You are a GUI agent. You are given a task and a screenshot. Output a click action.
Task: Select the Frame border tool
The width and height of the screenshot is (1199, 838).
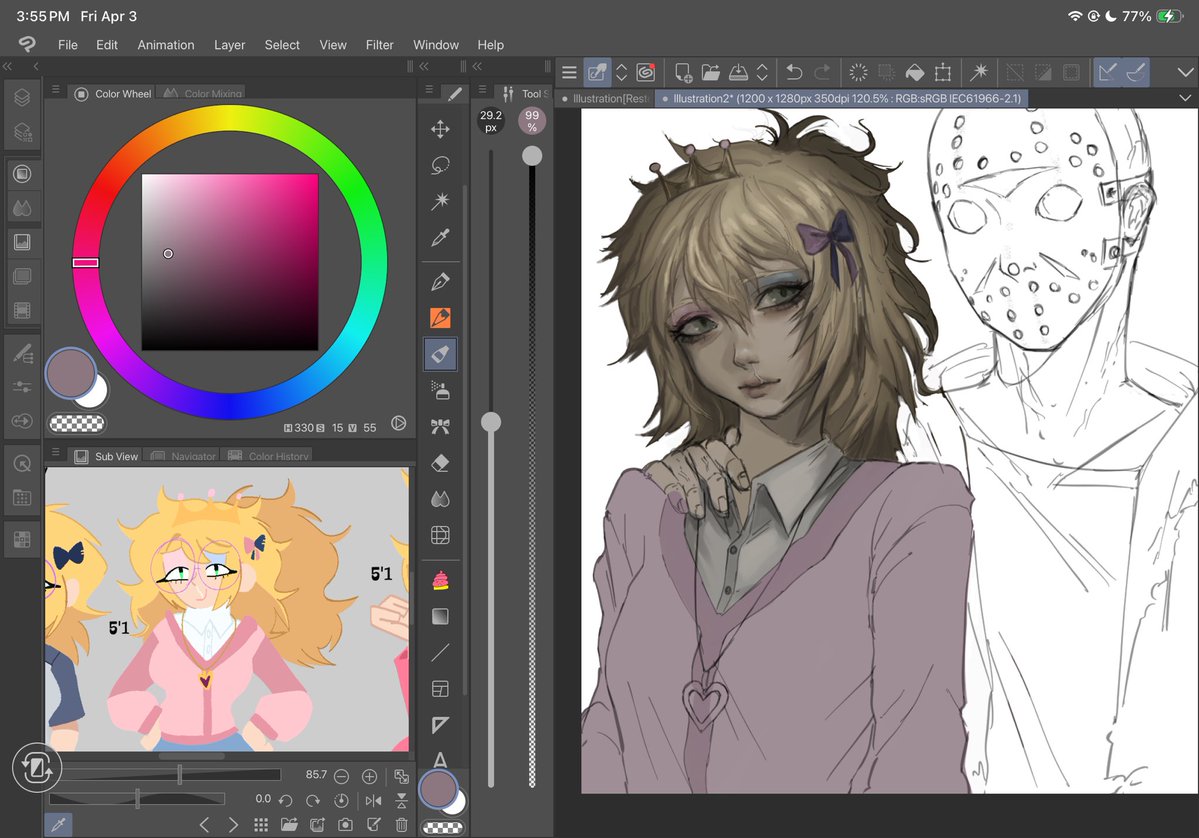click(x=440, y=689)
